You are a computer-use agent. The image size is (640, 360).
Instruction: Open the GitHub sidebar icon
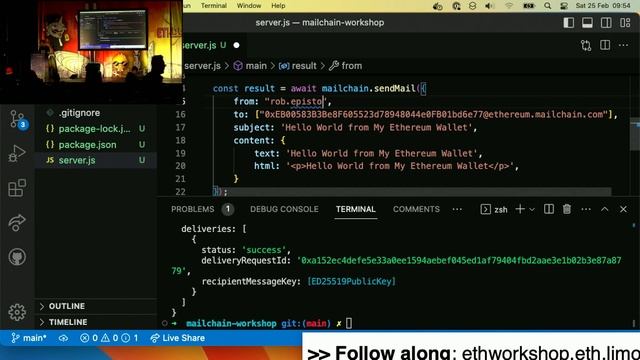17,257
